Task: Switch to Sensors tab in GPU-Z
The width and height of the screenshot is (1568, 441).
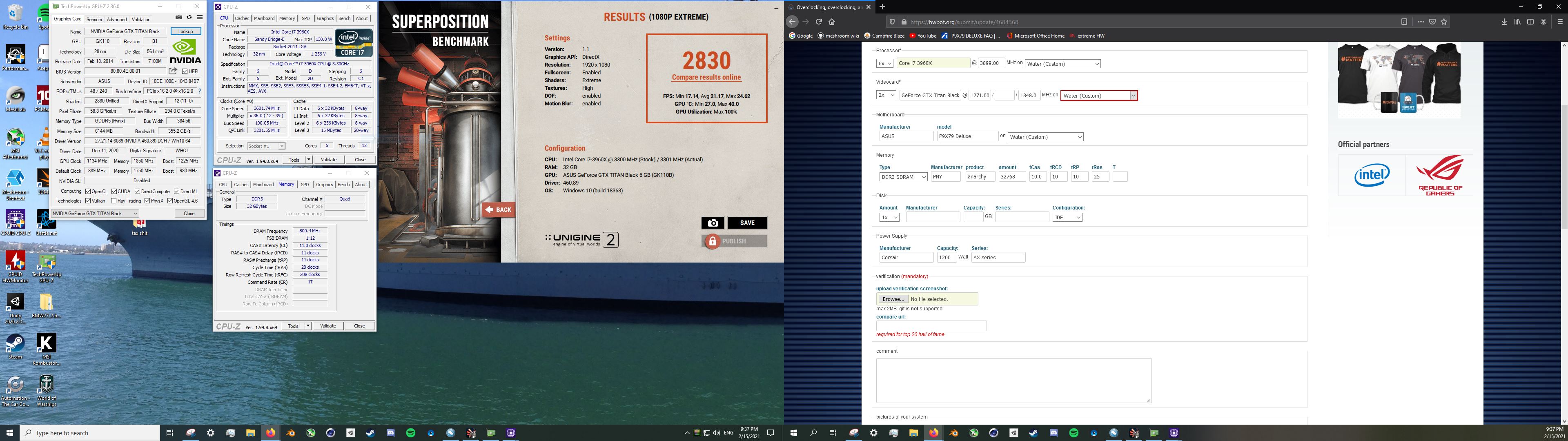Action: (94, 19)
